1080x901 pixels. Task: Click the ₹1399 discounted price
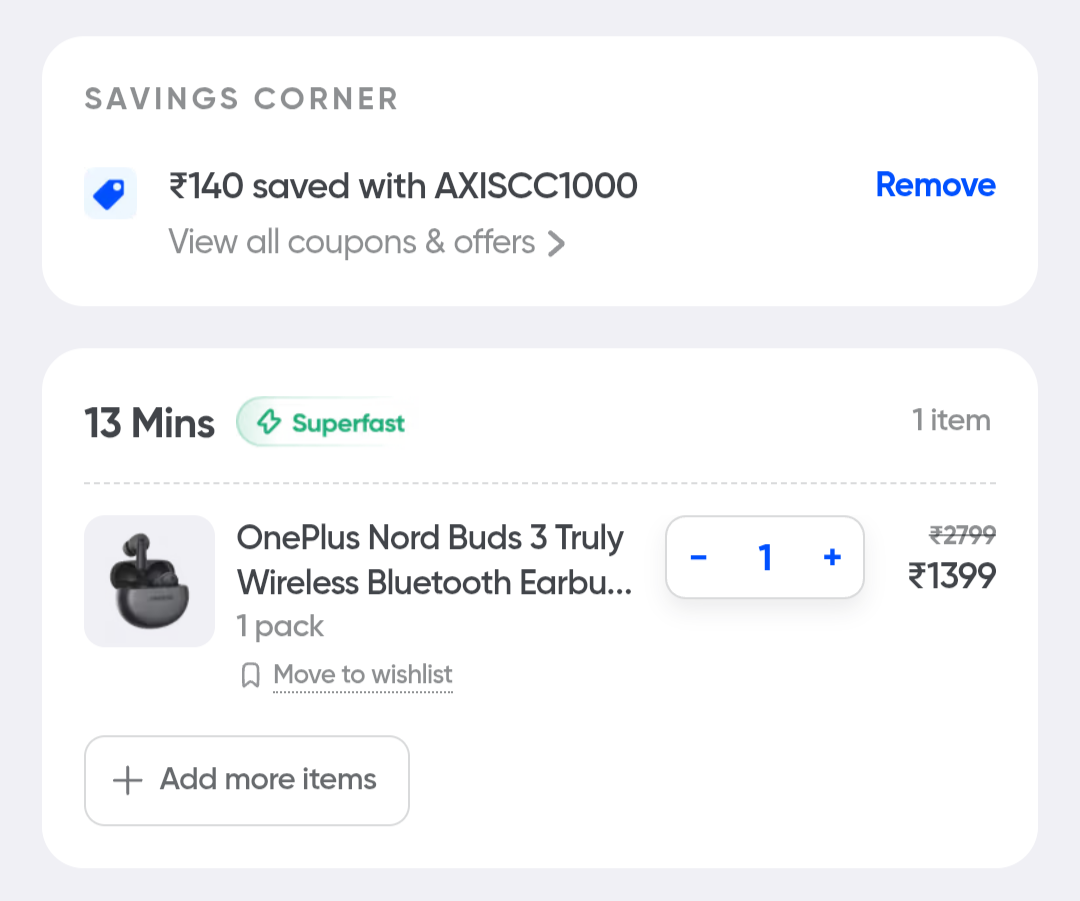click(x=951, y=576)
